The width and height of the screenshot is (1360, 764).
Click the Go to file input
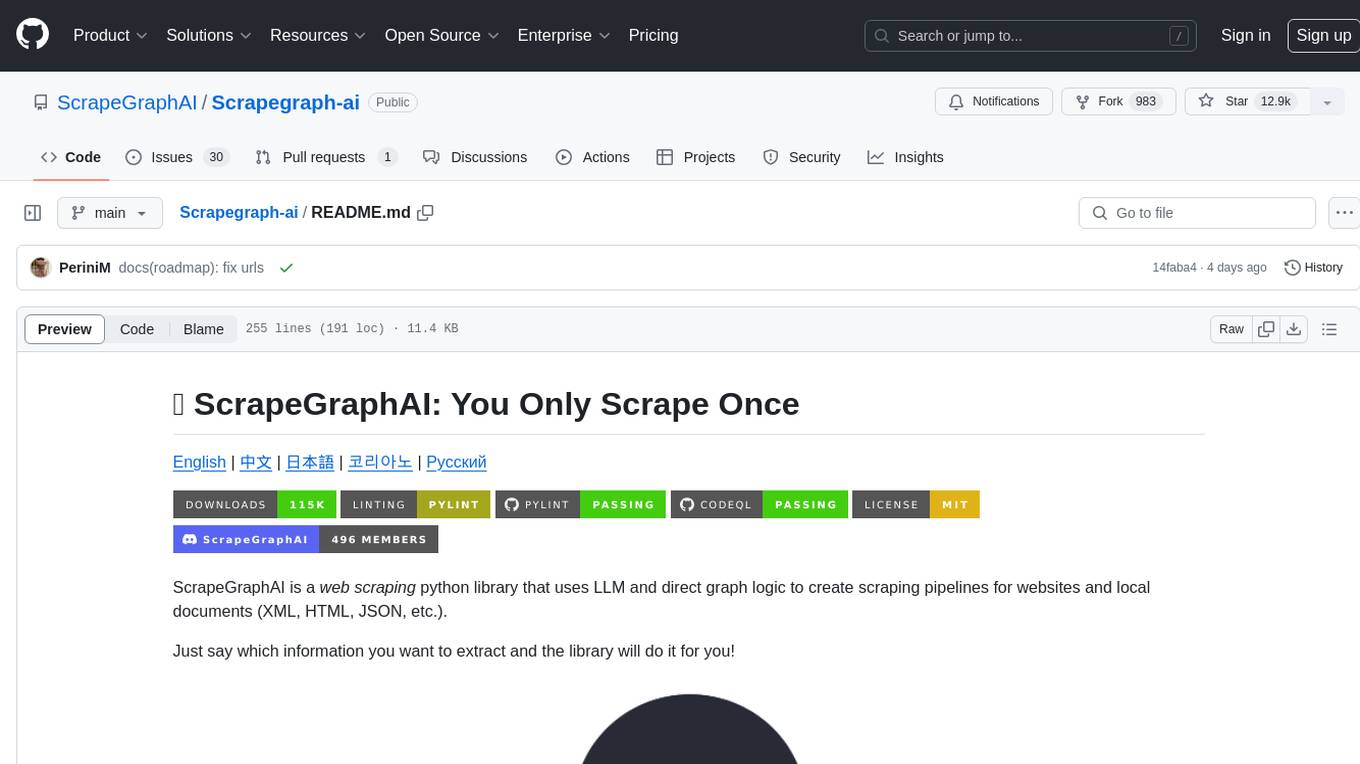tap(1197, 213)
